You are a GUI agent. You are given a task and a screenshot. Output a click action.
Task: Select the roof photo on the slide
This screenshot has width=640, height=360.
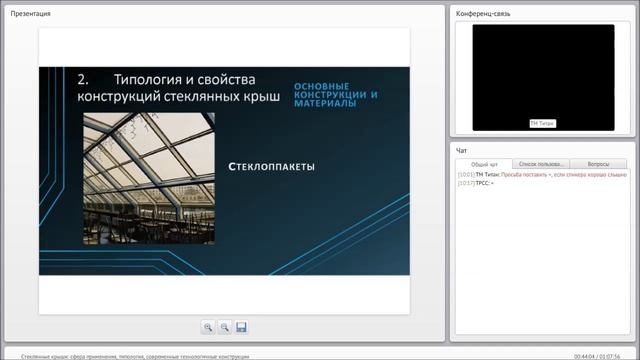point(149,179)
